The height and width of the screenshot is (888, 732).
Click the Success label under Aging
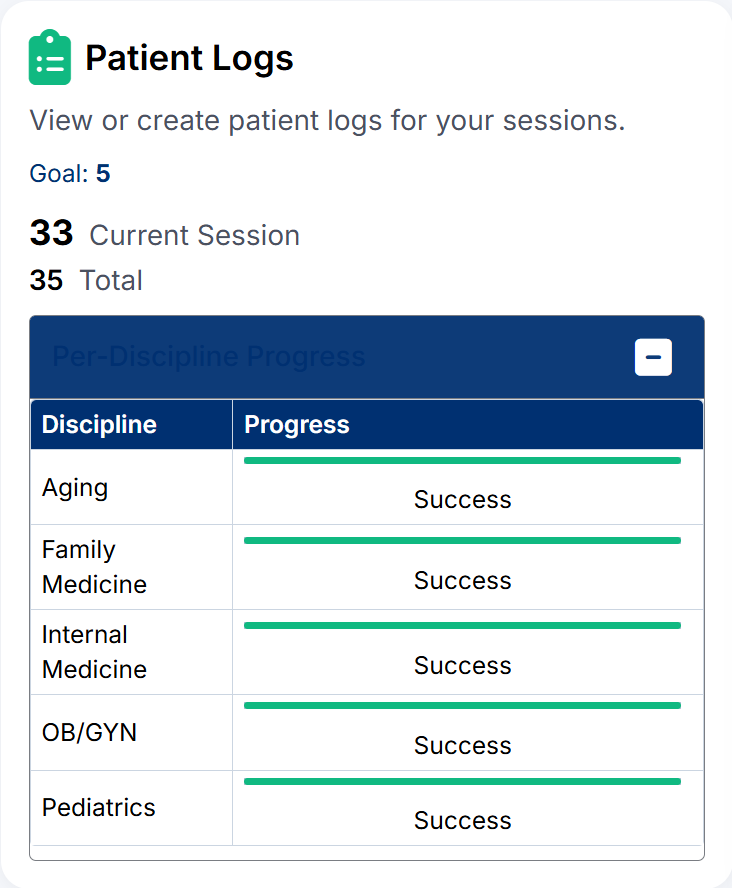pyautogui.click(x=462, y=499)
